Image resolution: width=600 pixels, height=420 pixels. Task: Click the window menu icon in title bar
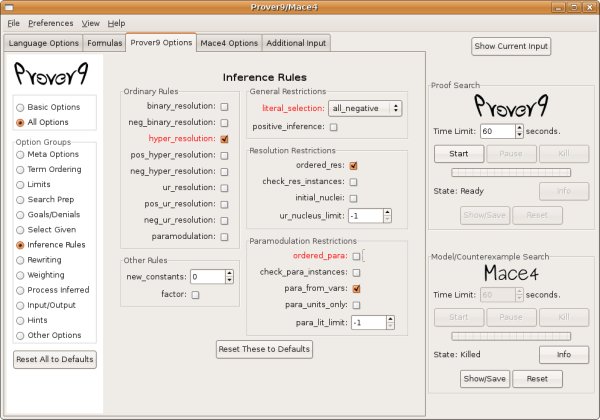click(x=9, y=7)
